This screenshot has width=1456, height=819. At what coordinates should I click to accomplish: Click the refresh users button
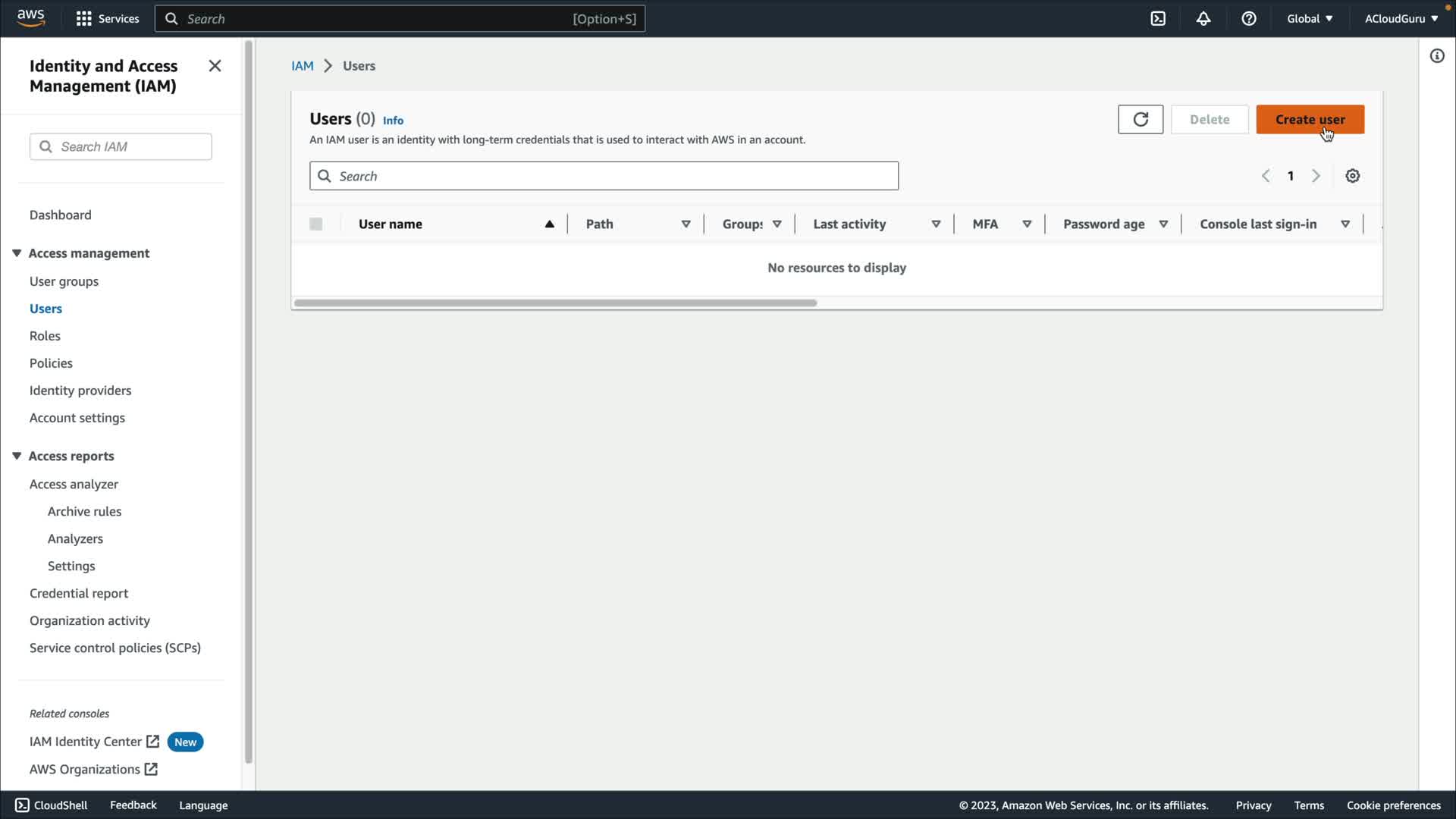1140,119
